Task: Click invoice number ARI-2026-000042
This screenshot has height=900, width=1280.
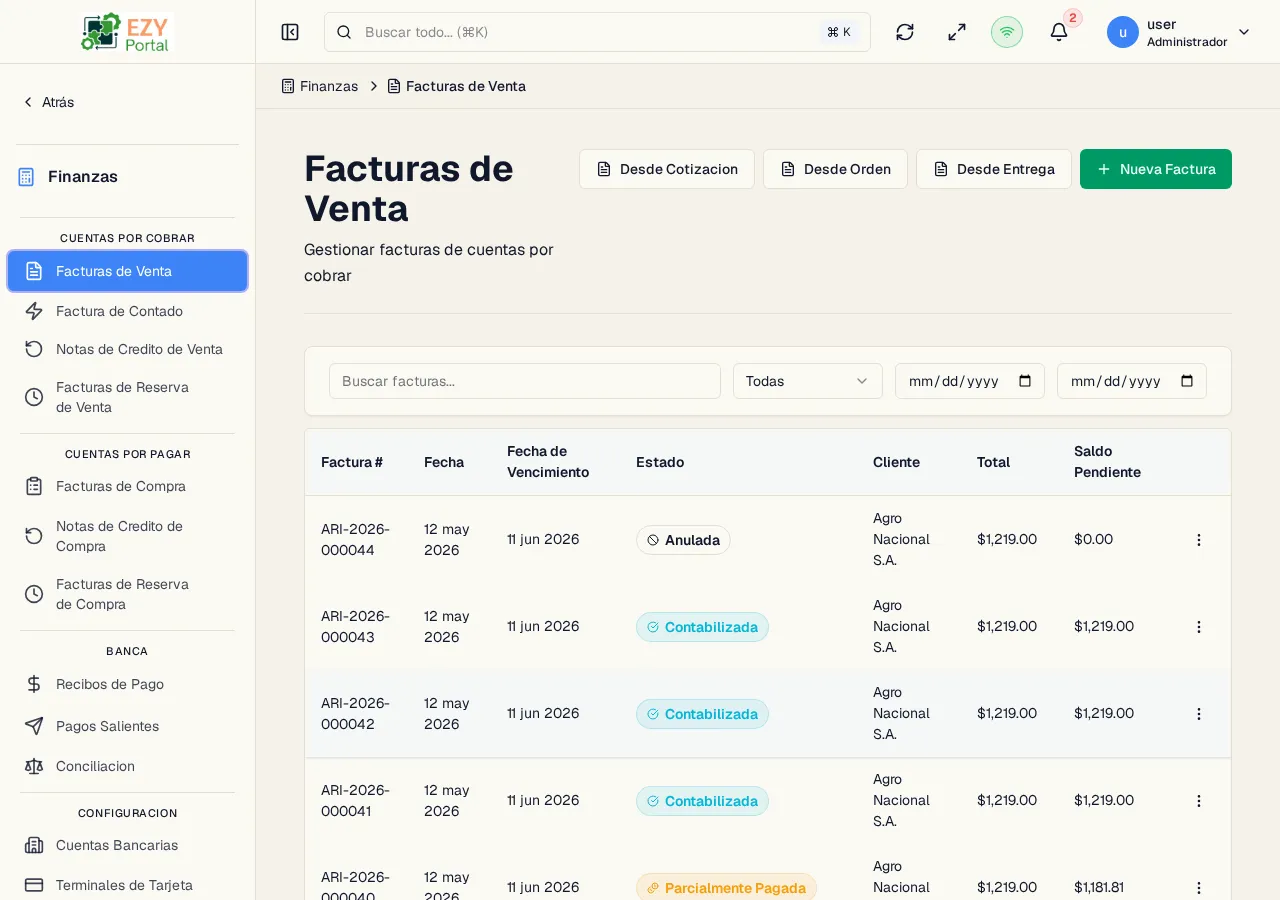Action: [355, 714]
